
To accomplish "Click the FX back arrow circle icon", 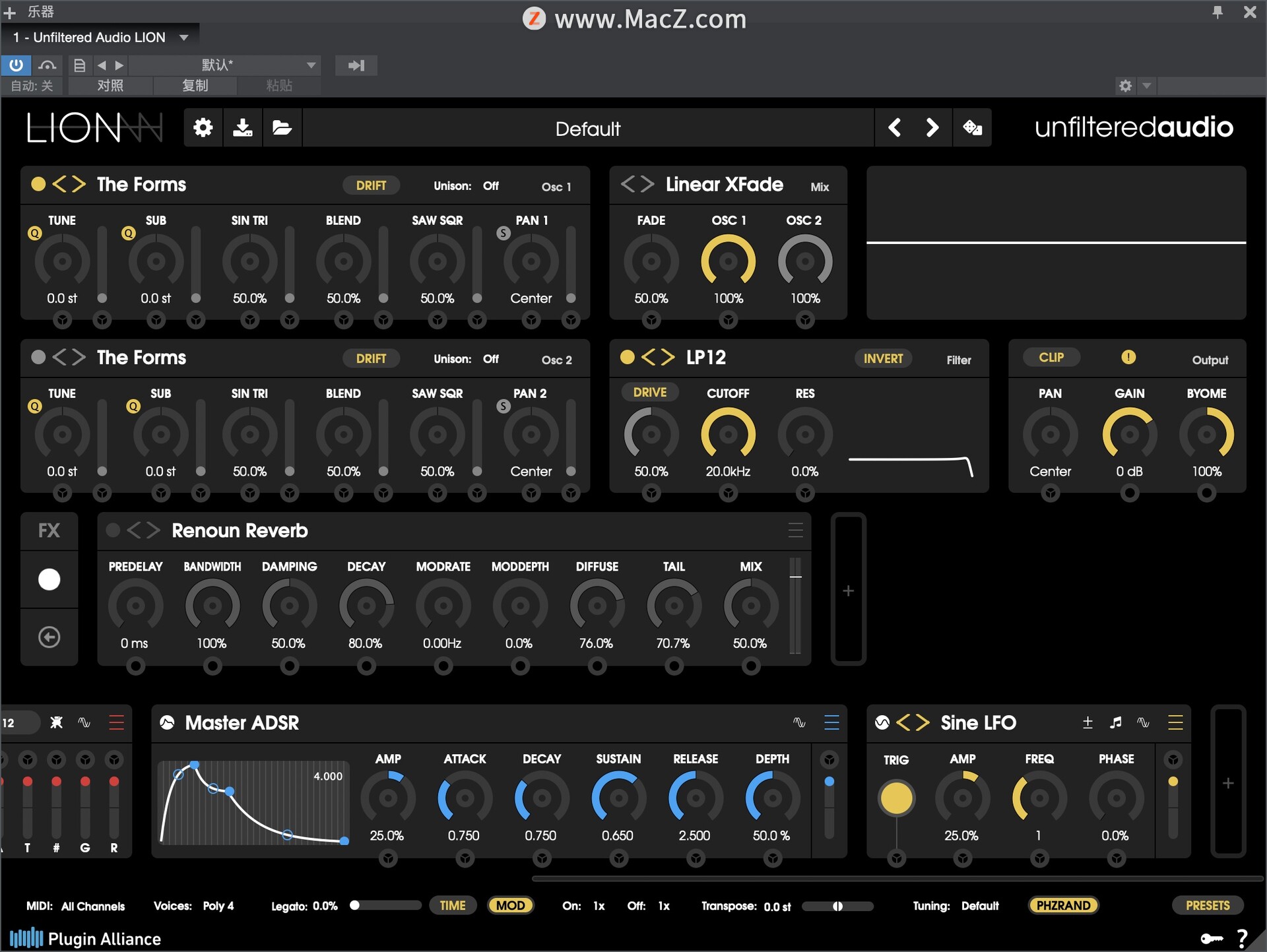I will [49, 637].
